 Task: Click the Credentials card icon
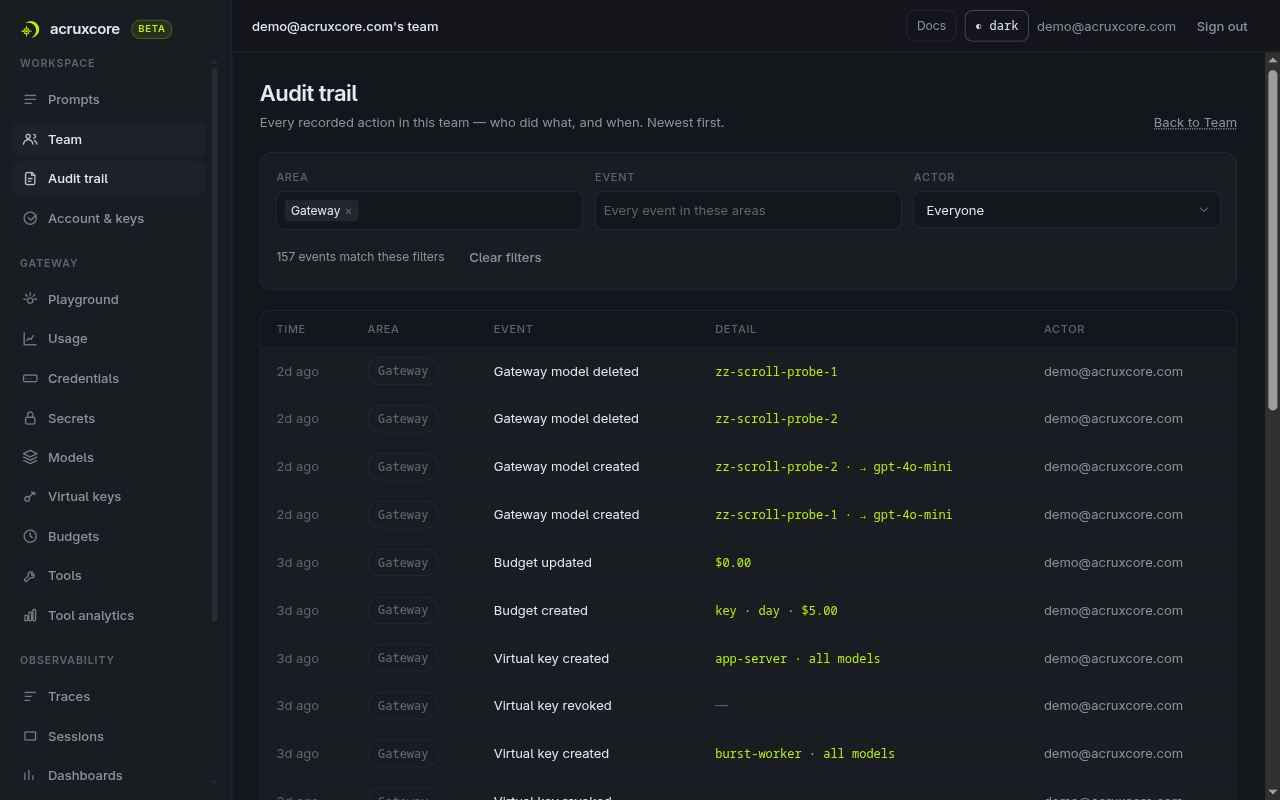pos(30,379)
